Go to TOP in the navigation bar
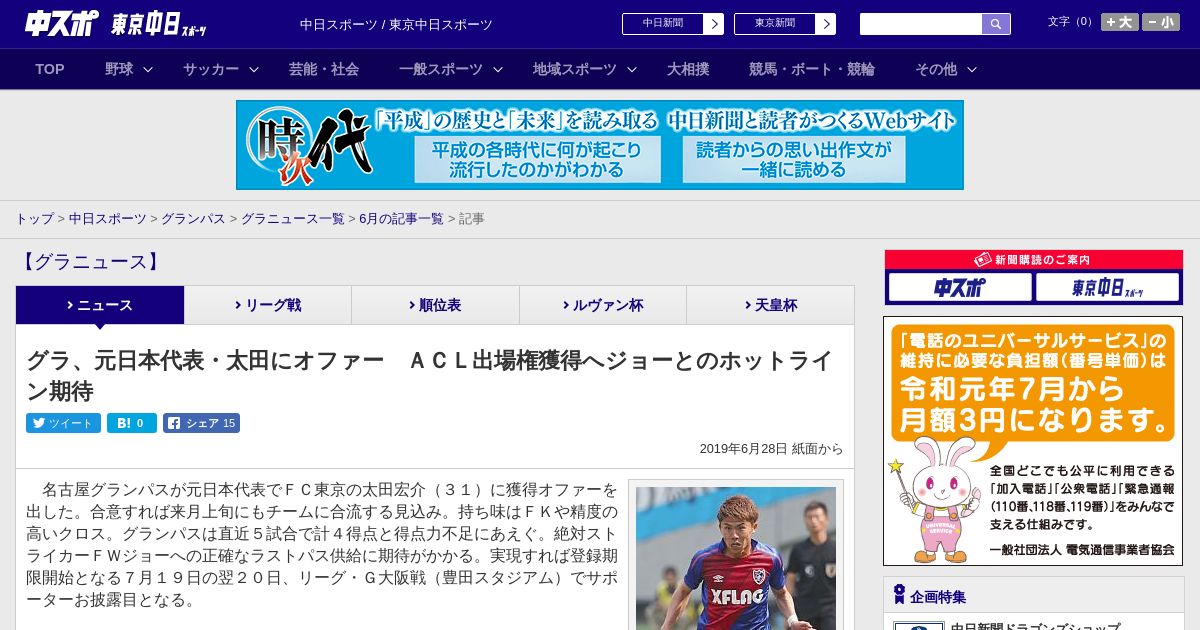This screenshot has height=630, width=1200. point(50,69)
